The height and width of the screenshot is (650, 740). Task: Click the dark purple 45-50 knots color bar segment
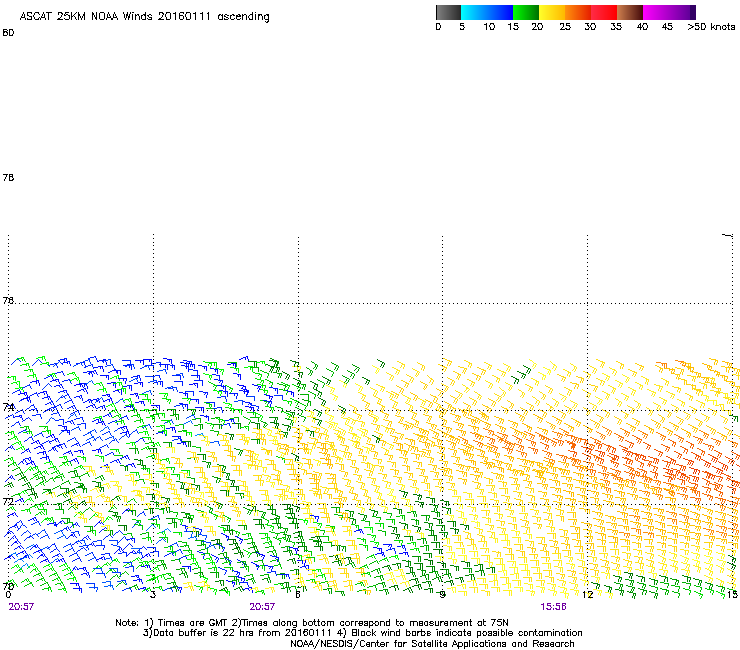[x=682, y=12]
